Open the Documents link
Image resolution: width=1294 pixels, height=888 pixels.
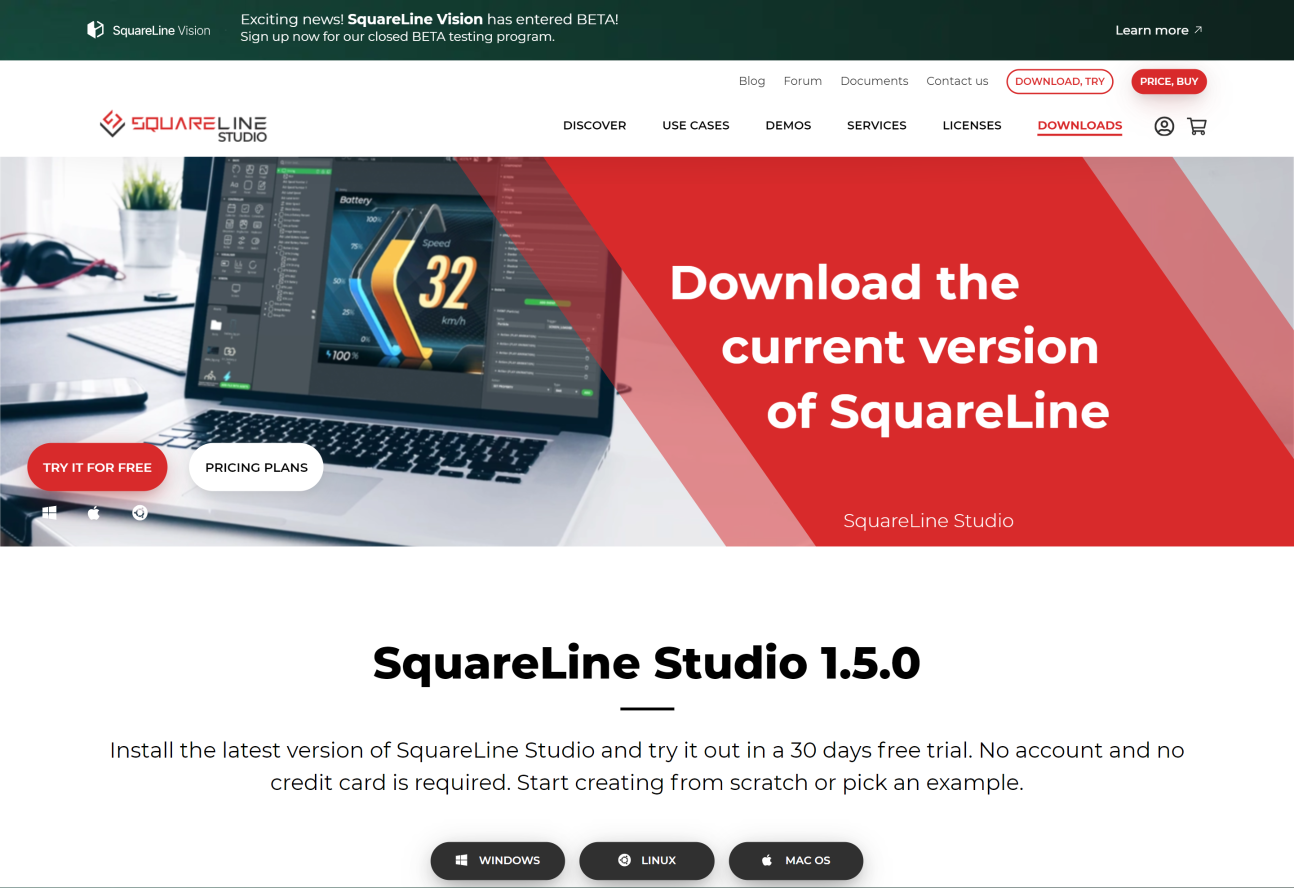tap(874, 81)
